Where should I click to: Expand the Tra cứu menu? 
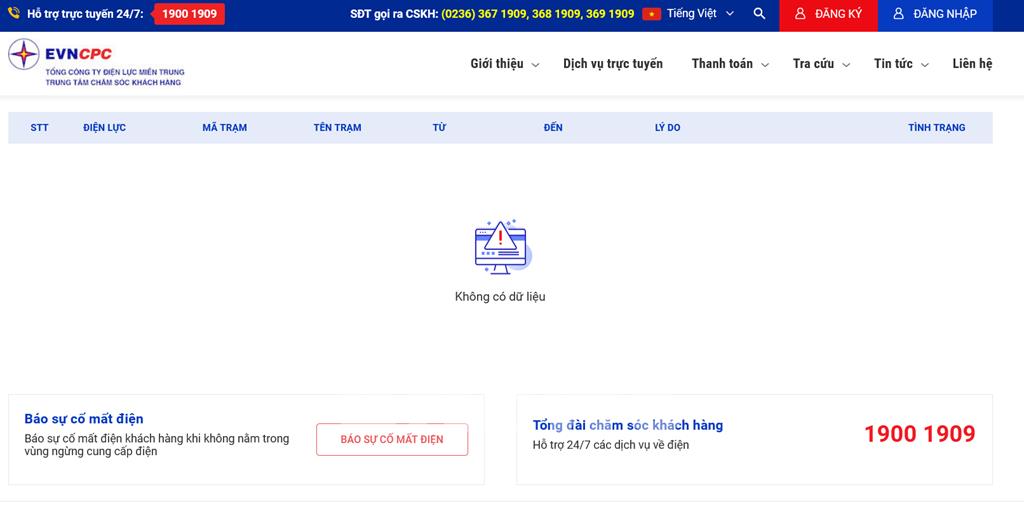[x=820, y=64]
